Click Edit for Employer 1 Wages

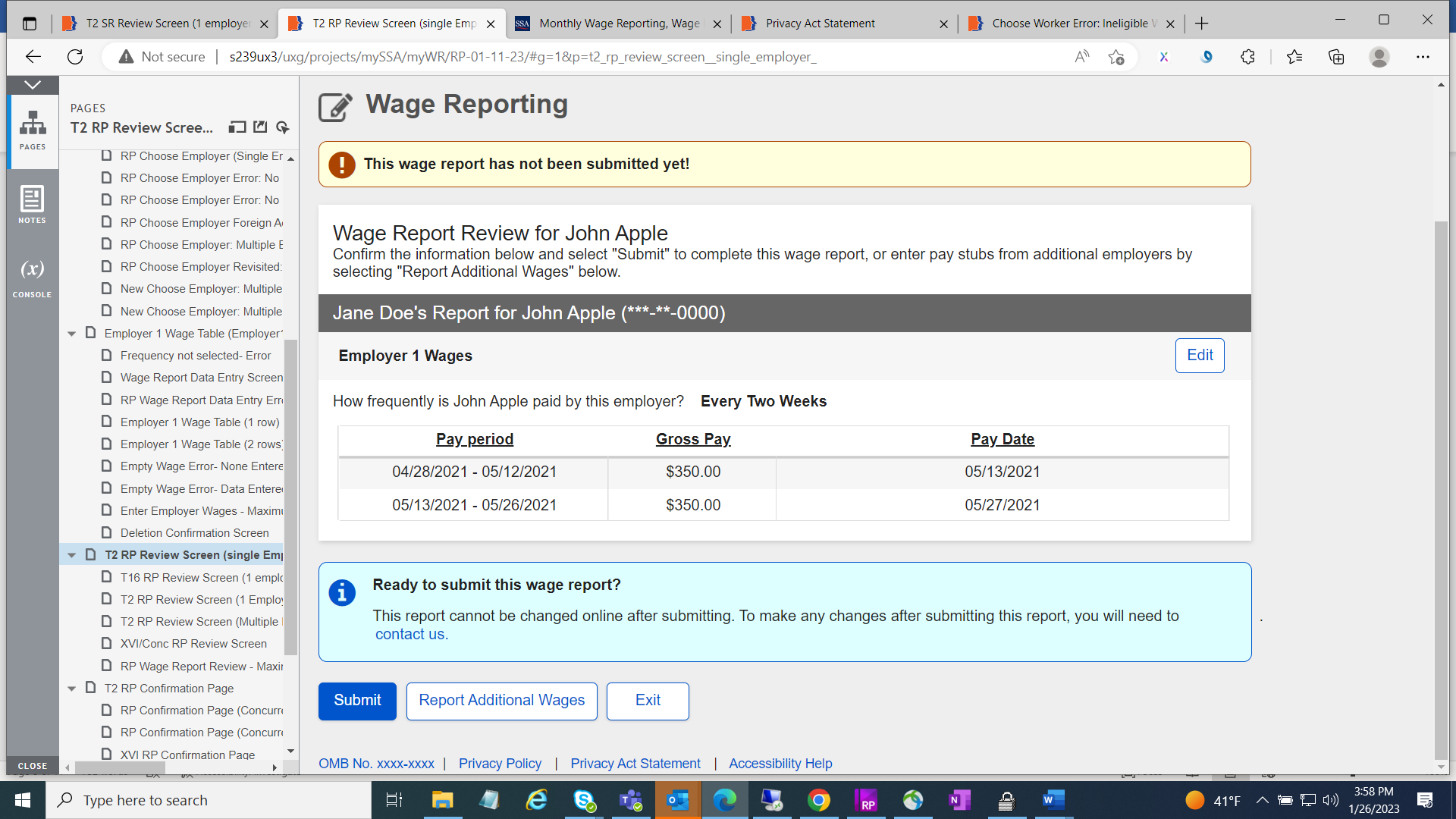point(1199,356)
